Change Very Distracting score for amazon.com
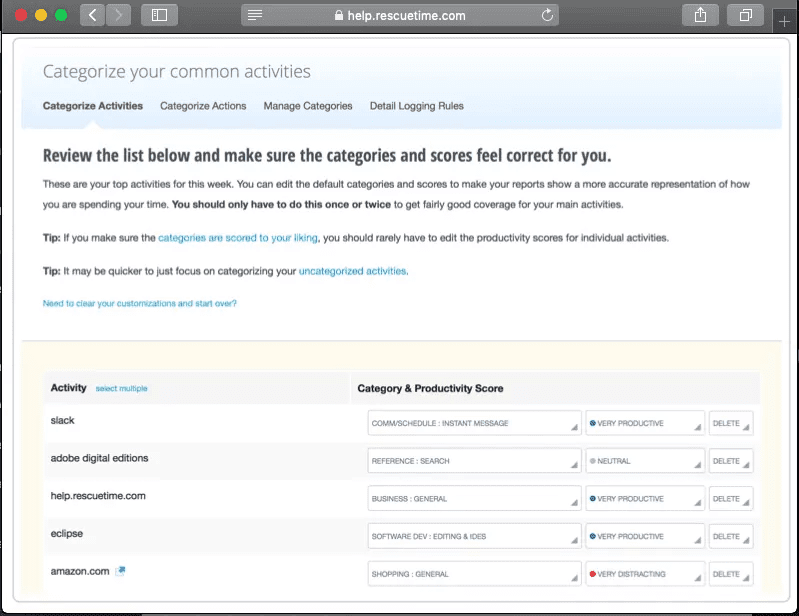 tap(645, 574)
